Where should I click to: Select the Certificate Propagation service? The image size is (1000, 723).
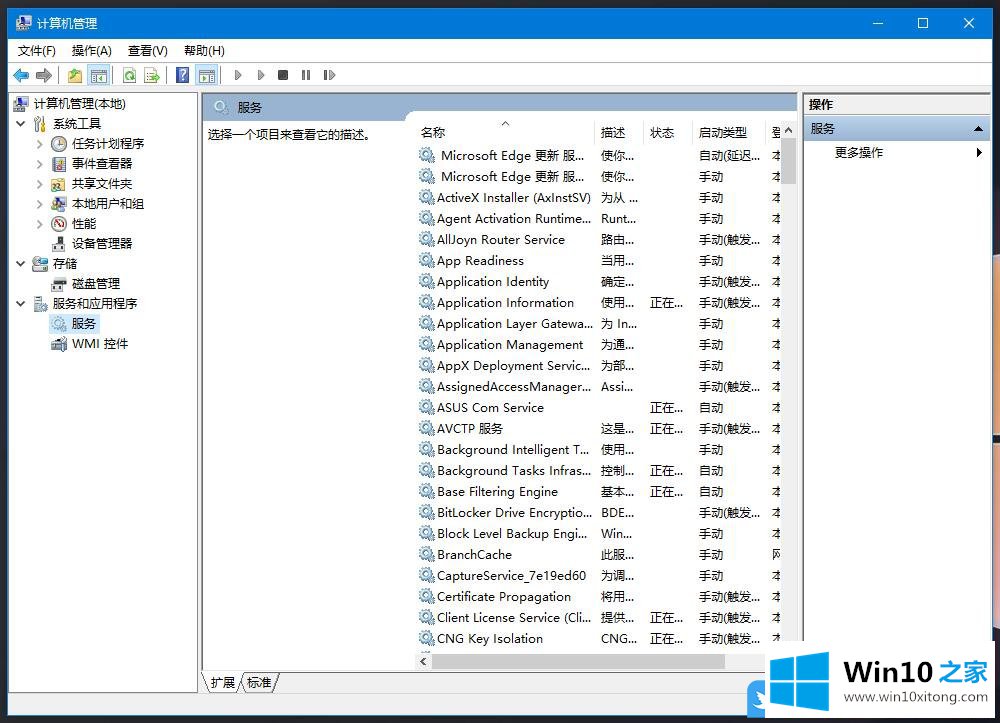pos(504,597)
